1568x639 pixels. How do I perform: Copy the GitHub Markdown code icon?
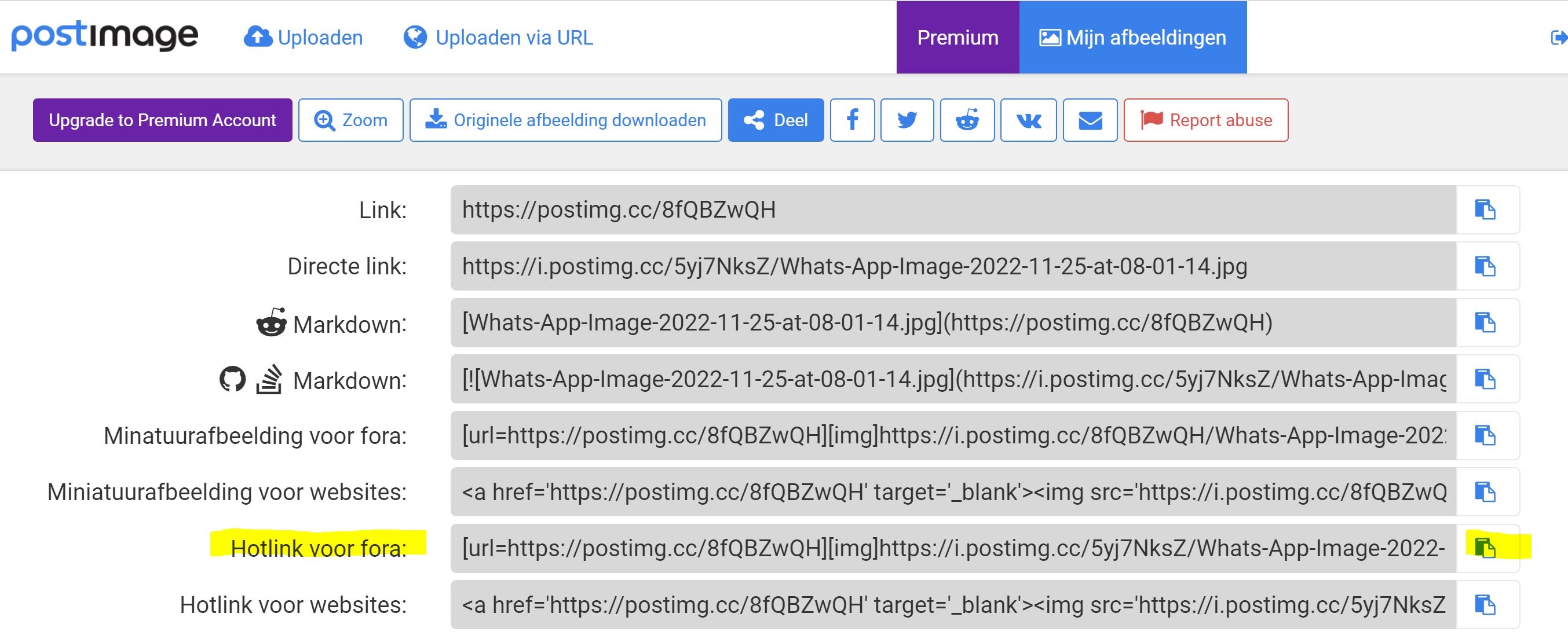click(x=1485, y=379)
